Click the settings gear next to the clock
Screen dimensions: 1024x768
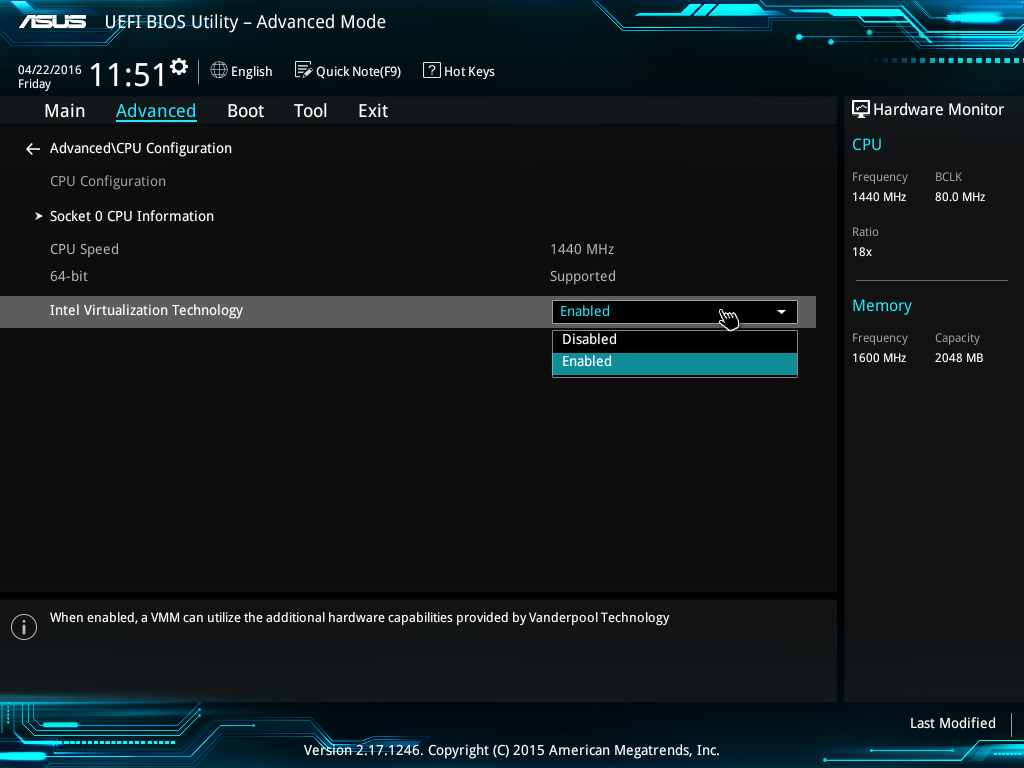click(179, 67)
